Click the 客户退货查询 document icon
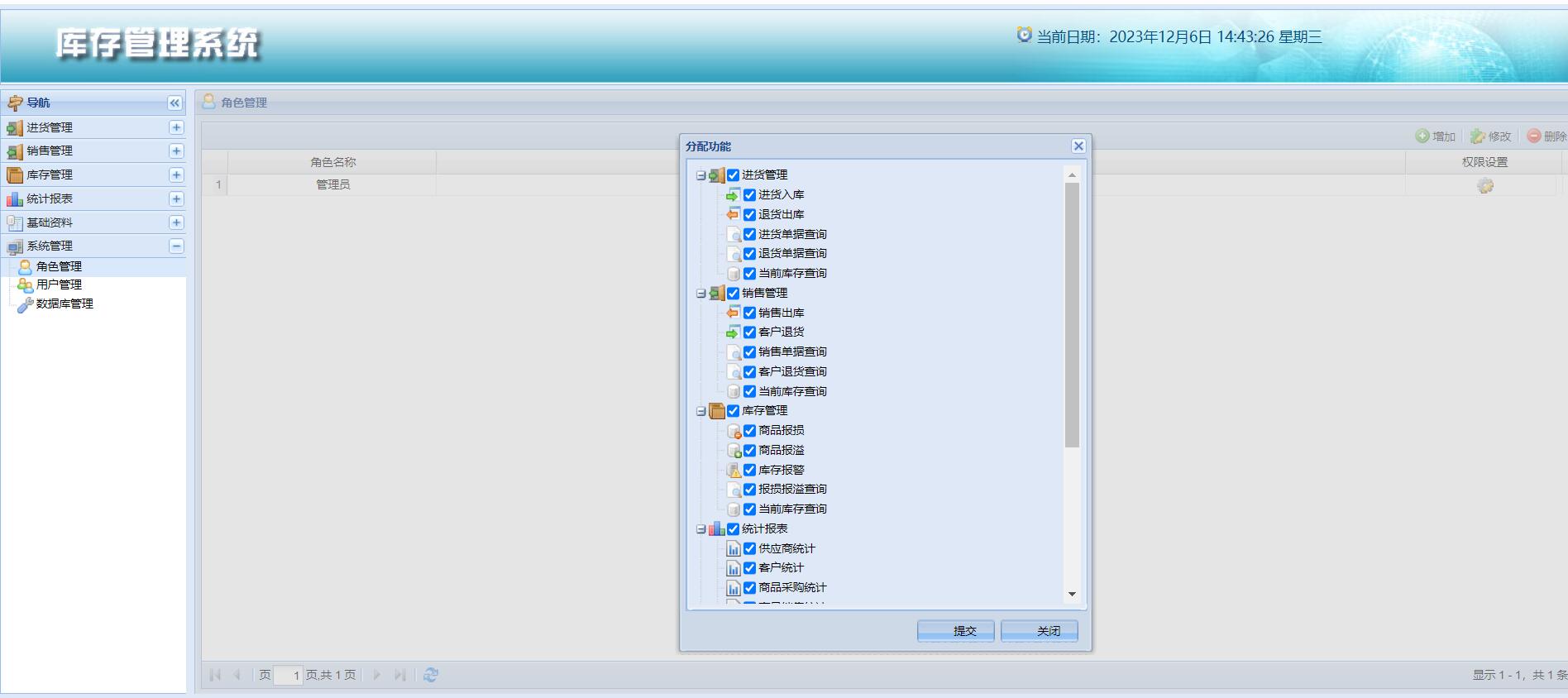The height and width of the screenshot is (698, 1568). pos(733,372)
